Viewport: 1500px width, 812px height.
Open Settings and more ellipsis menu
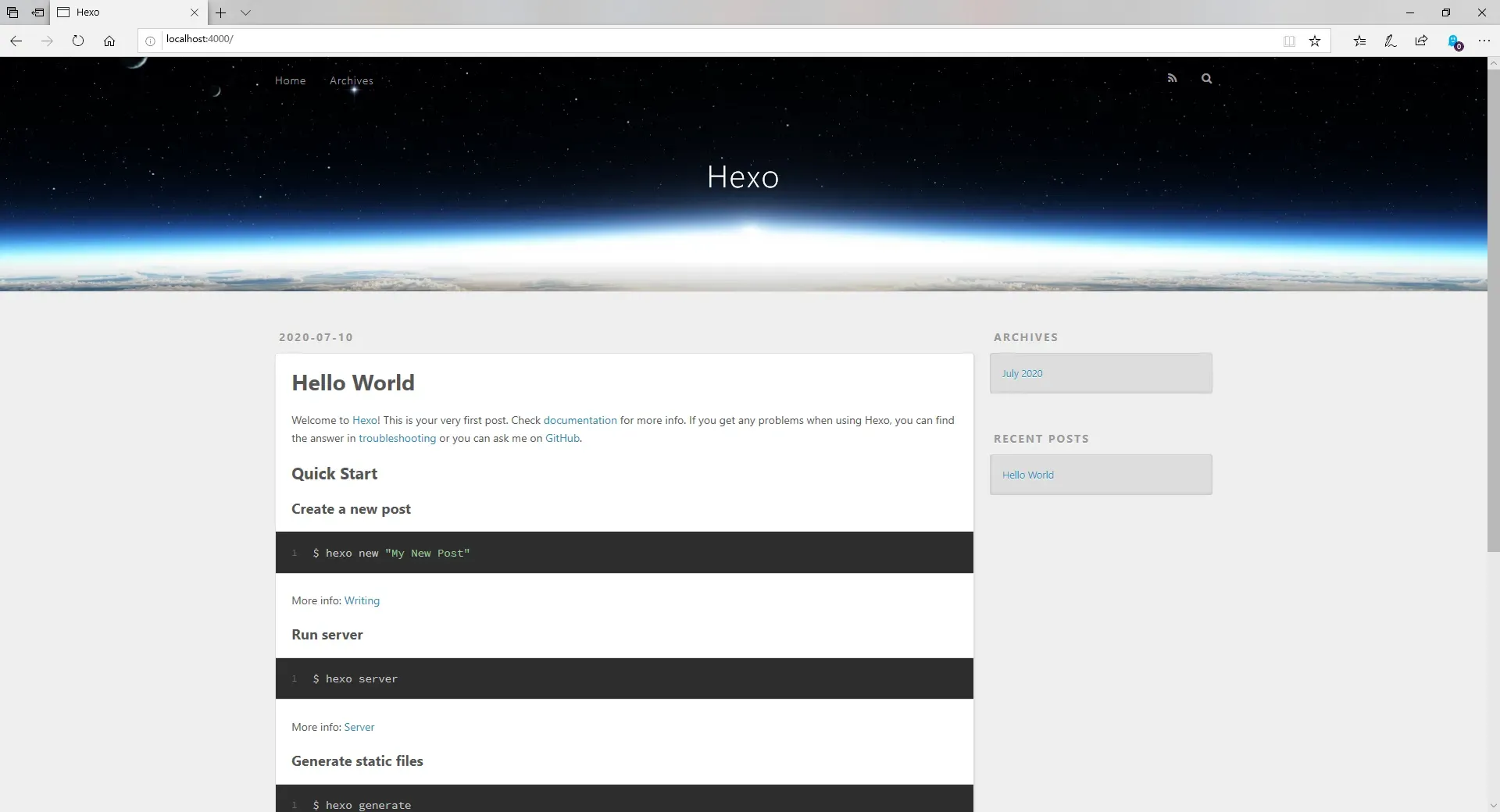click(1484, 41)
